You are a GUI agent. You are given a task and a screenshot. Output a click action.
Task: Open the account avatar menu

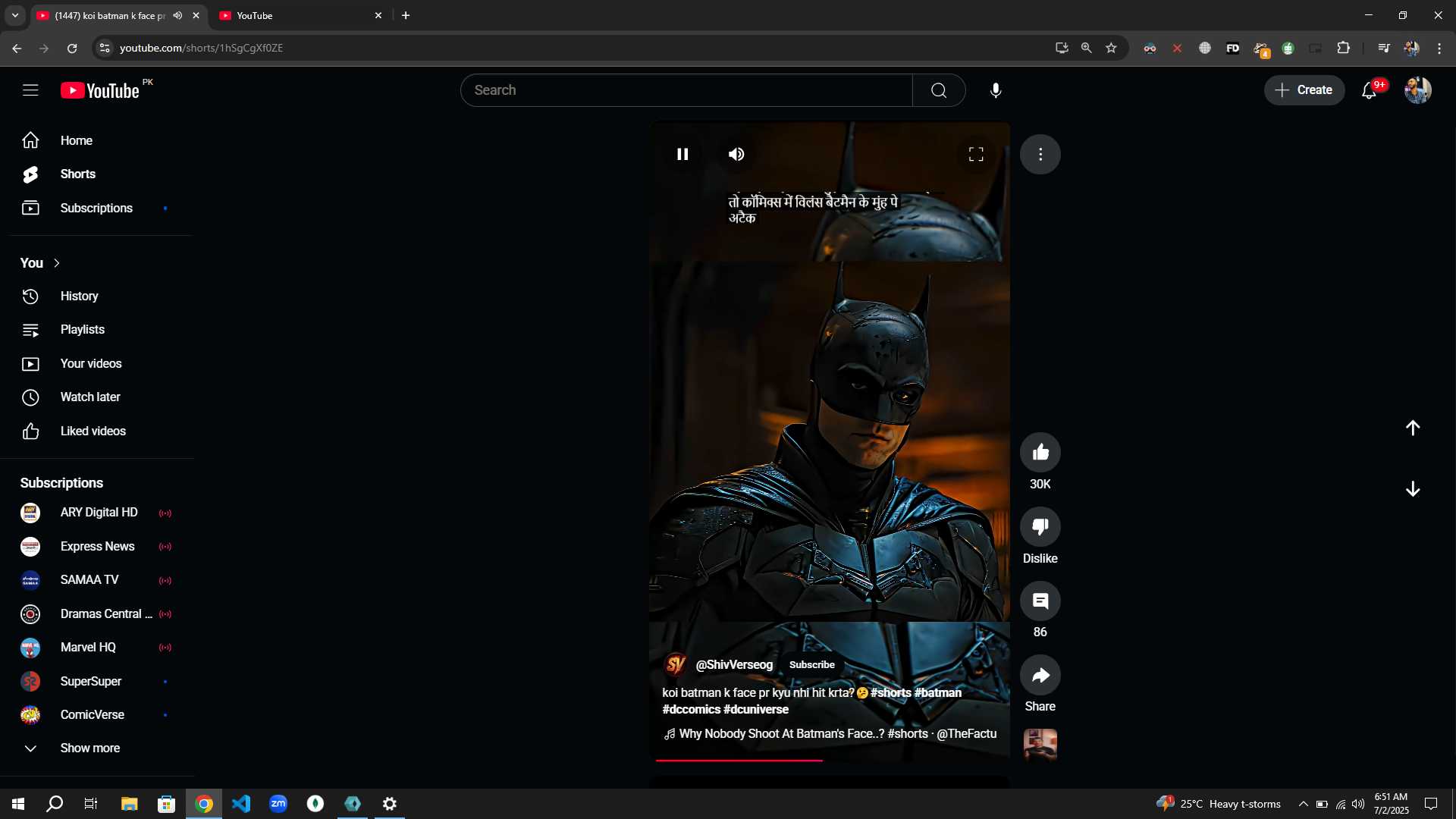pyautogui.click(x=1417, y=90)
